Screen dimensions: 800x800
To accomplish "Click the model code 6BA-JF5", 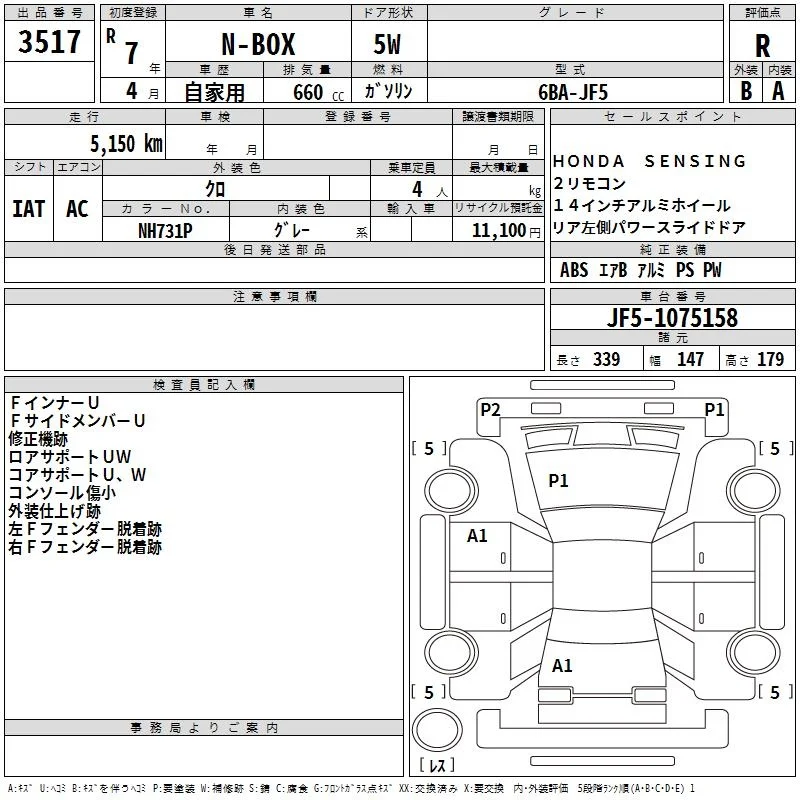I will 573,92.
